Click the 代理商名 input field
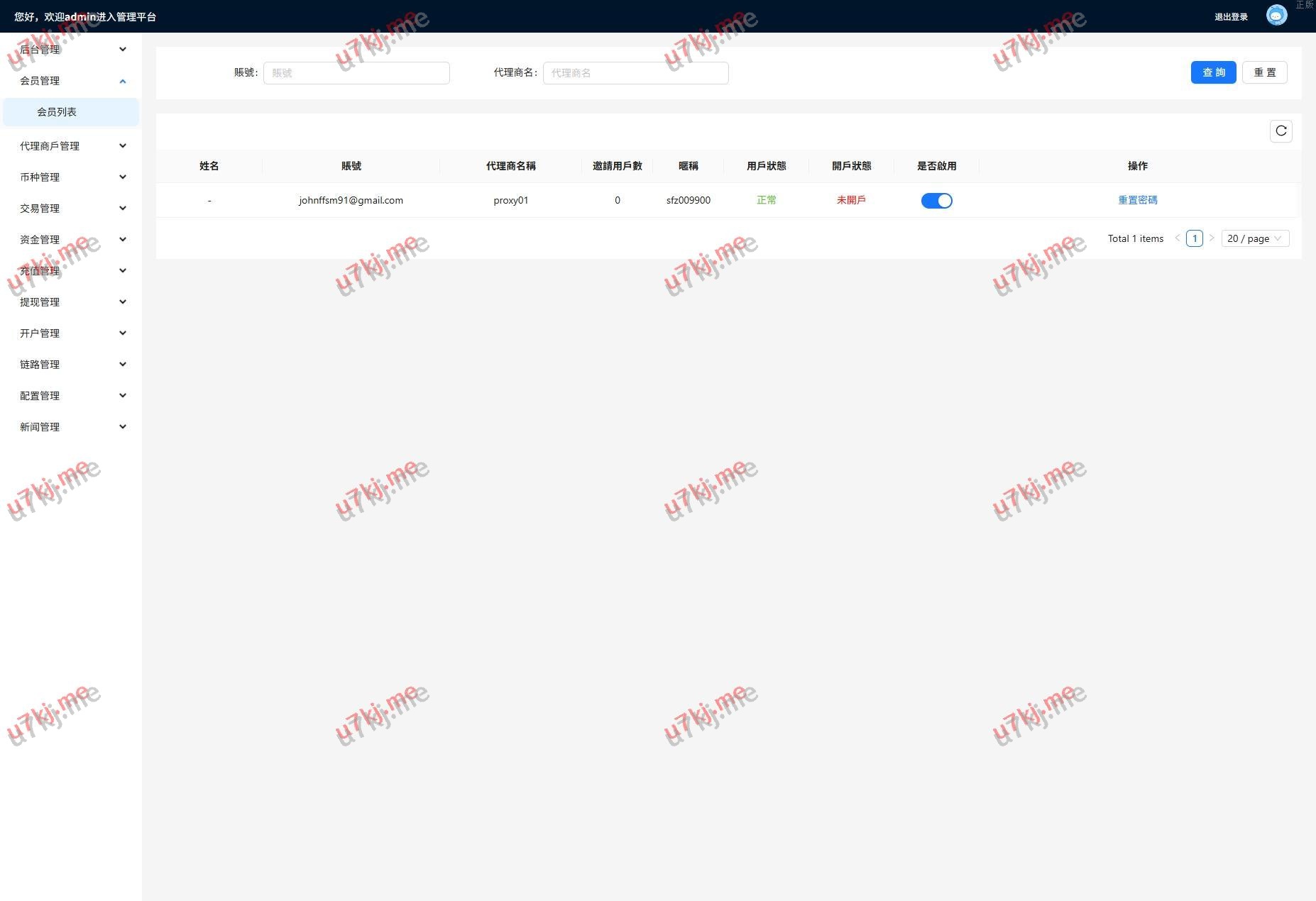1316x901 pixels. point(635,73)
